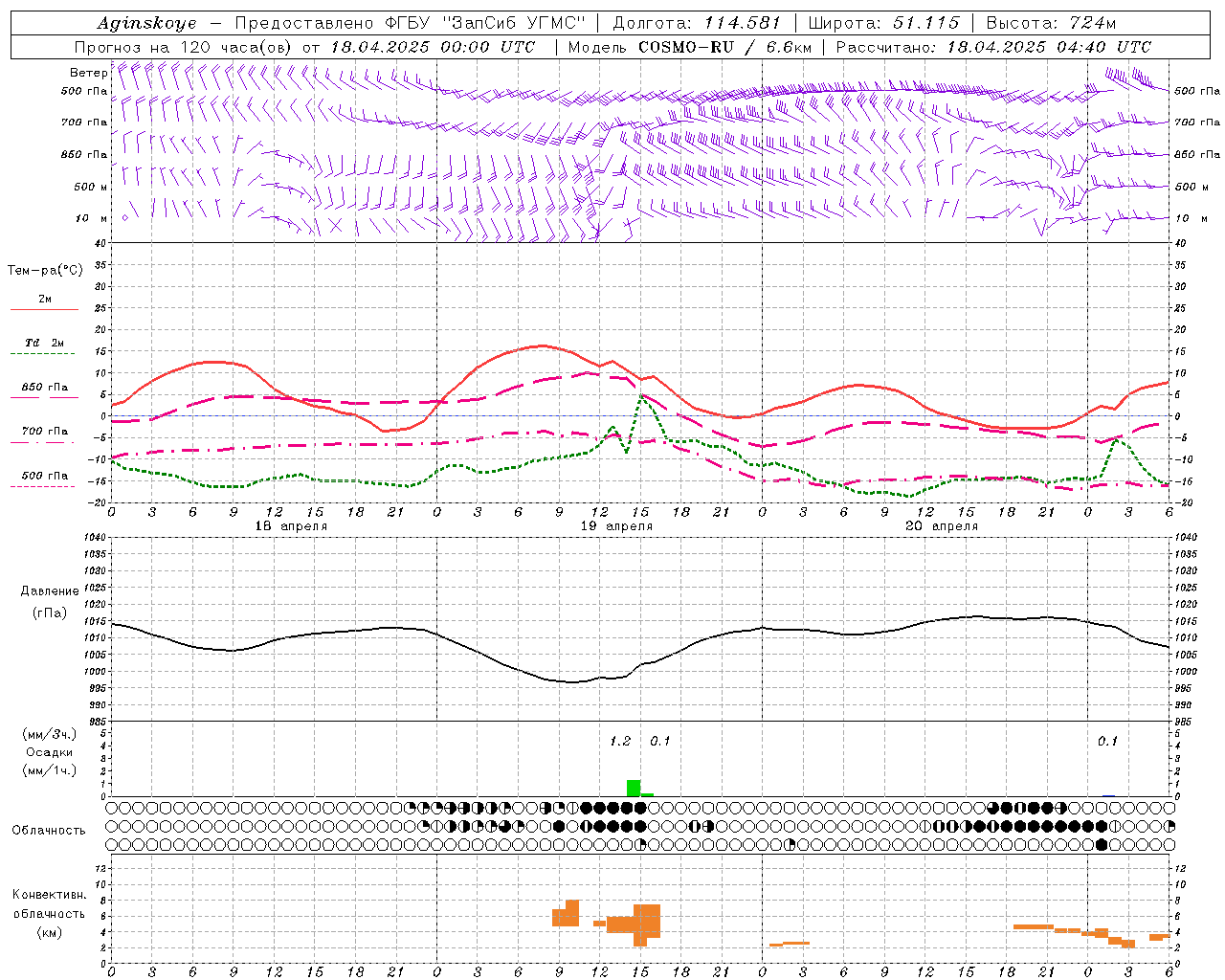Image resolution: width=1225 pixels, height=980 pixels.
Task: Click the filled black circle in bottom cloud row
Action: (1102, 845)
